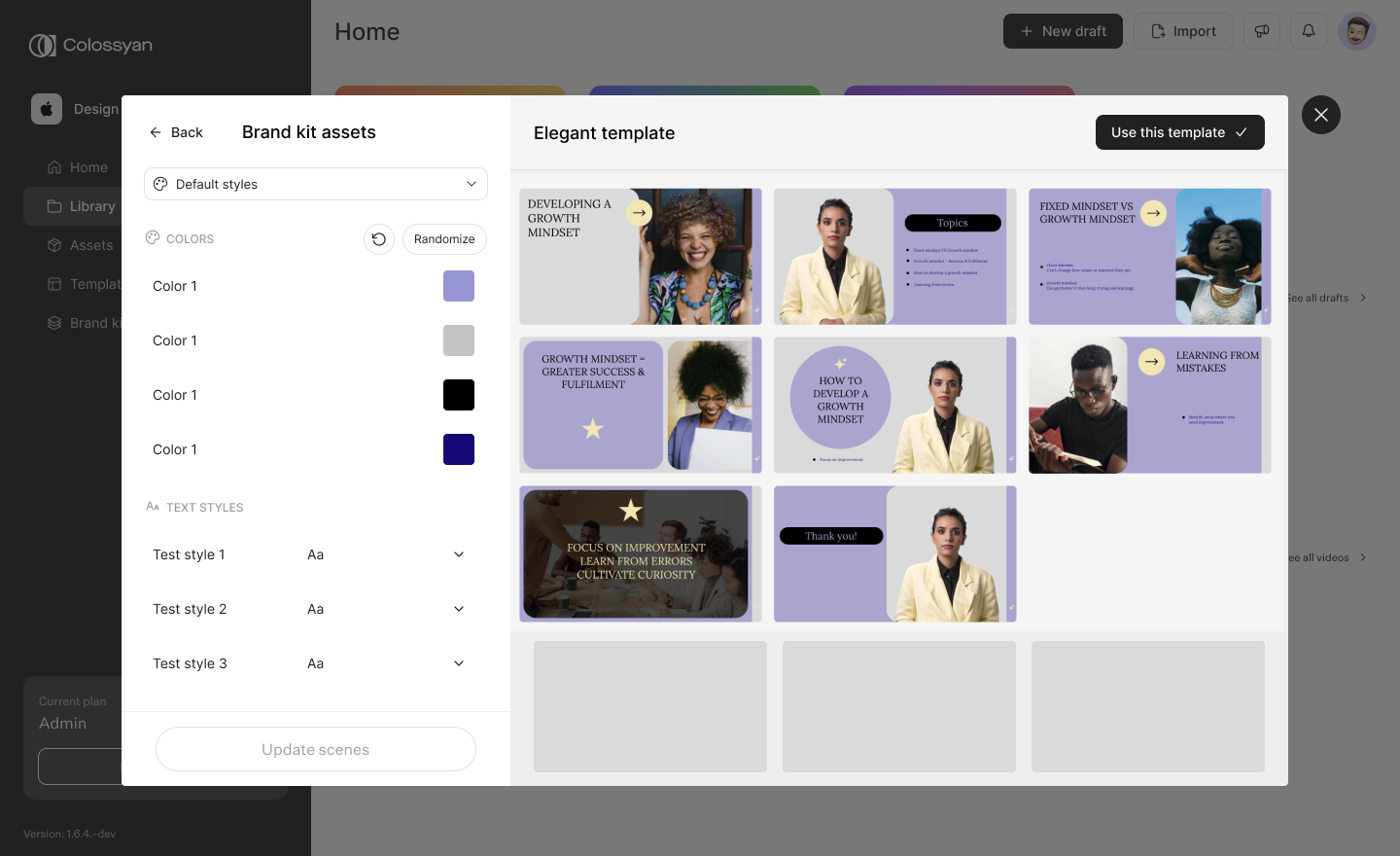Click the Templates icon in sidebar
The image size is (1400, 856).
54,284
